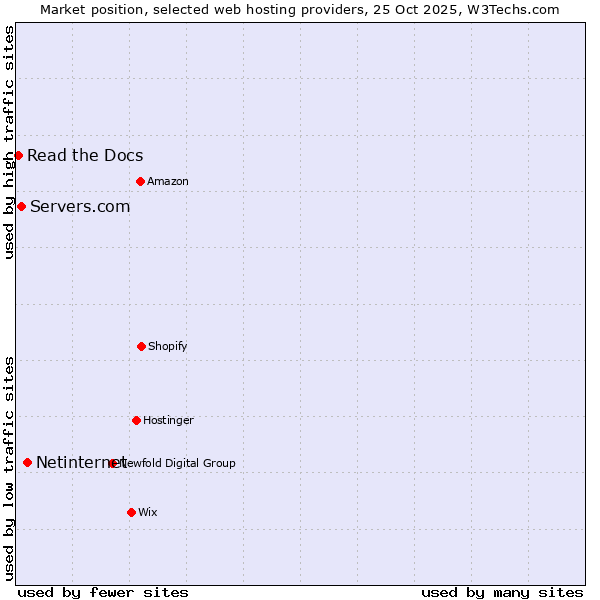Click the "Wix" text label

click(148, 512)
